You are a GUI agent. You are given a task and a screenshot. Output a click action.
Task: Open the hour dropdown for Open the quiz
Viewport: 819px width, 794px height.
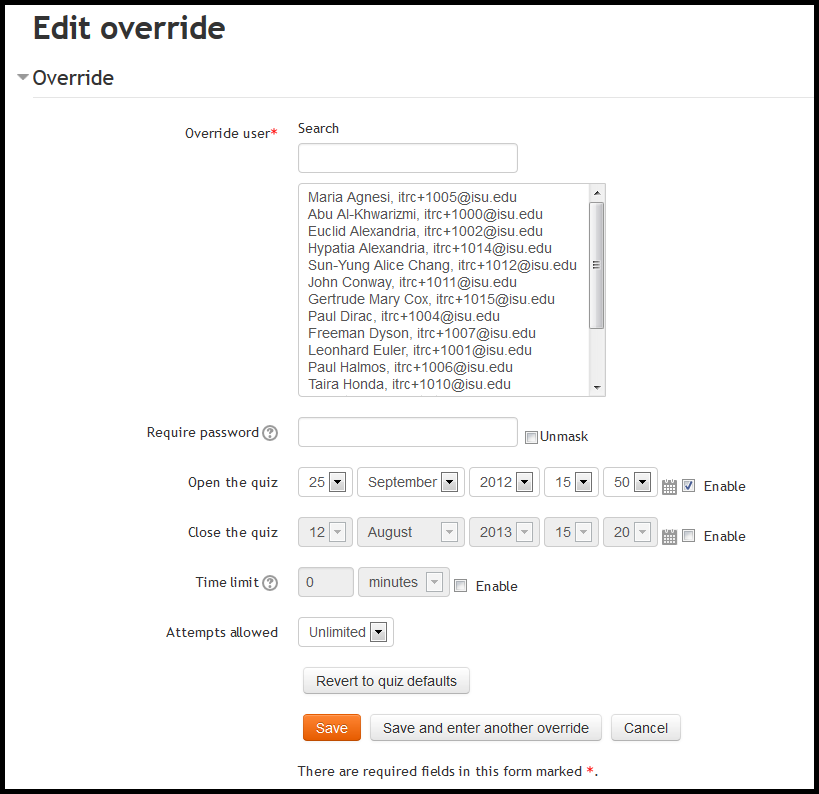click(x=571, y=482)
